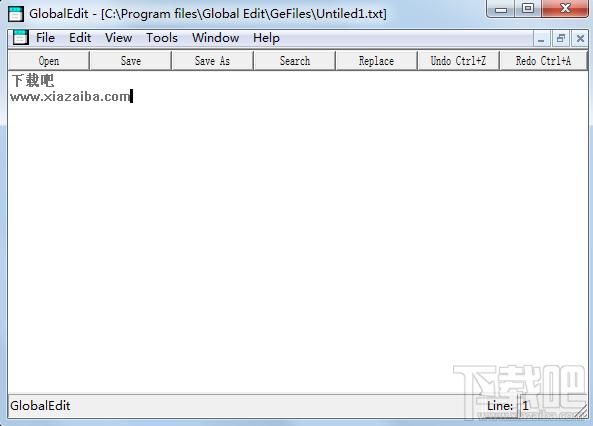
Task: Click the Search toolbar button
Action: (295, 61)
